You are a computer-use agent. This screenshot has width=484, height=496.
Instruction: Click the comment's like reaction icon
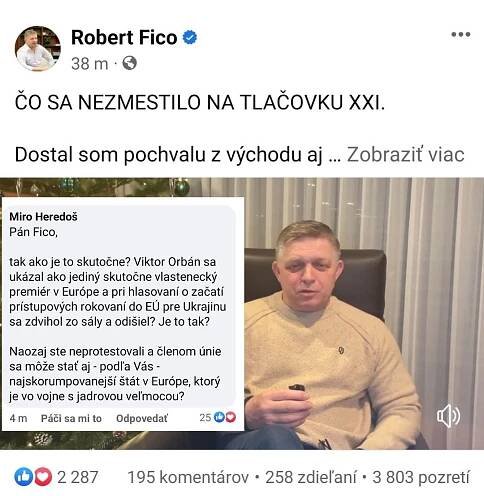[219, 417]
